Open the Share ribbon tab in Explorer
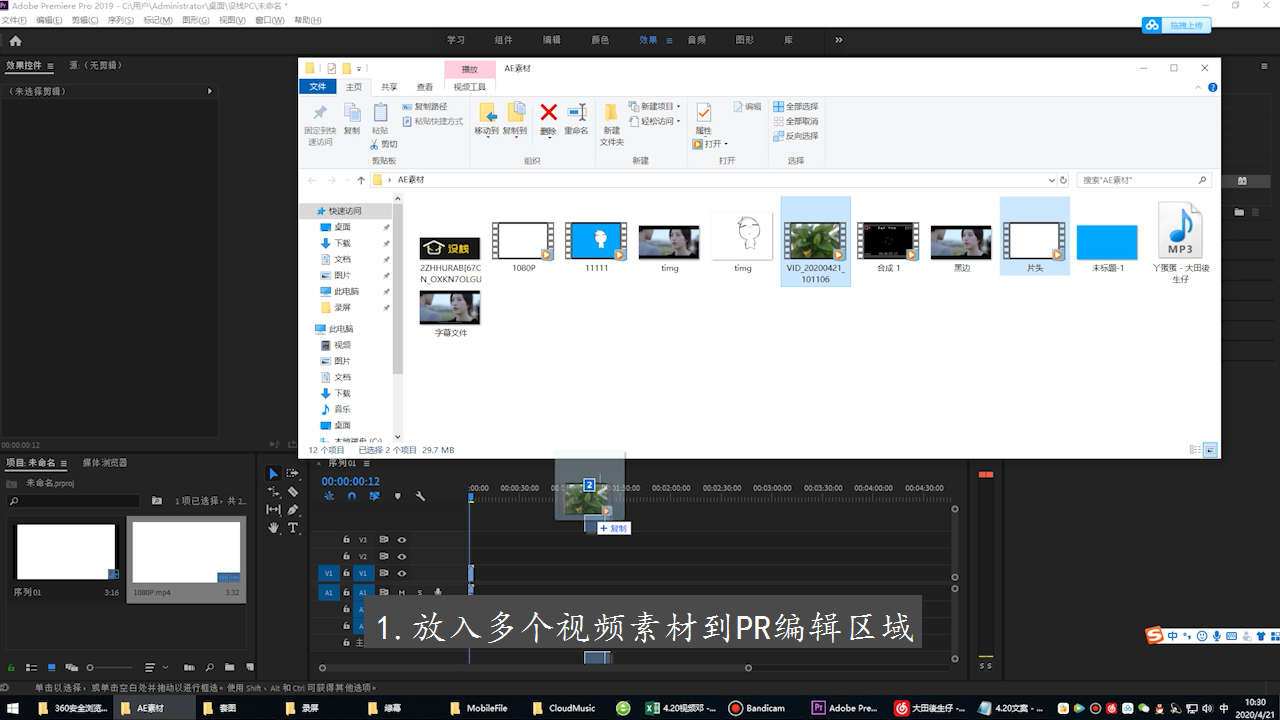This screenshot has height=720, width=1280. 389,87
